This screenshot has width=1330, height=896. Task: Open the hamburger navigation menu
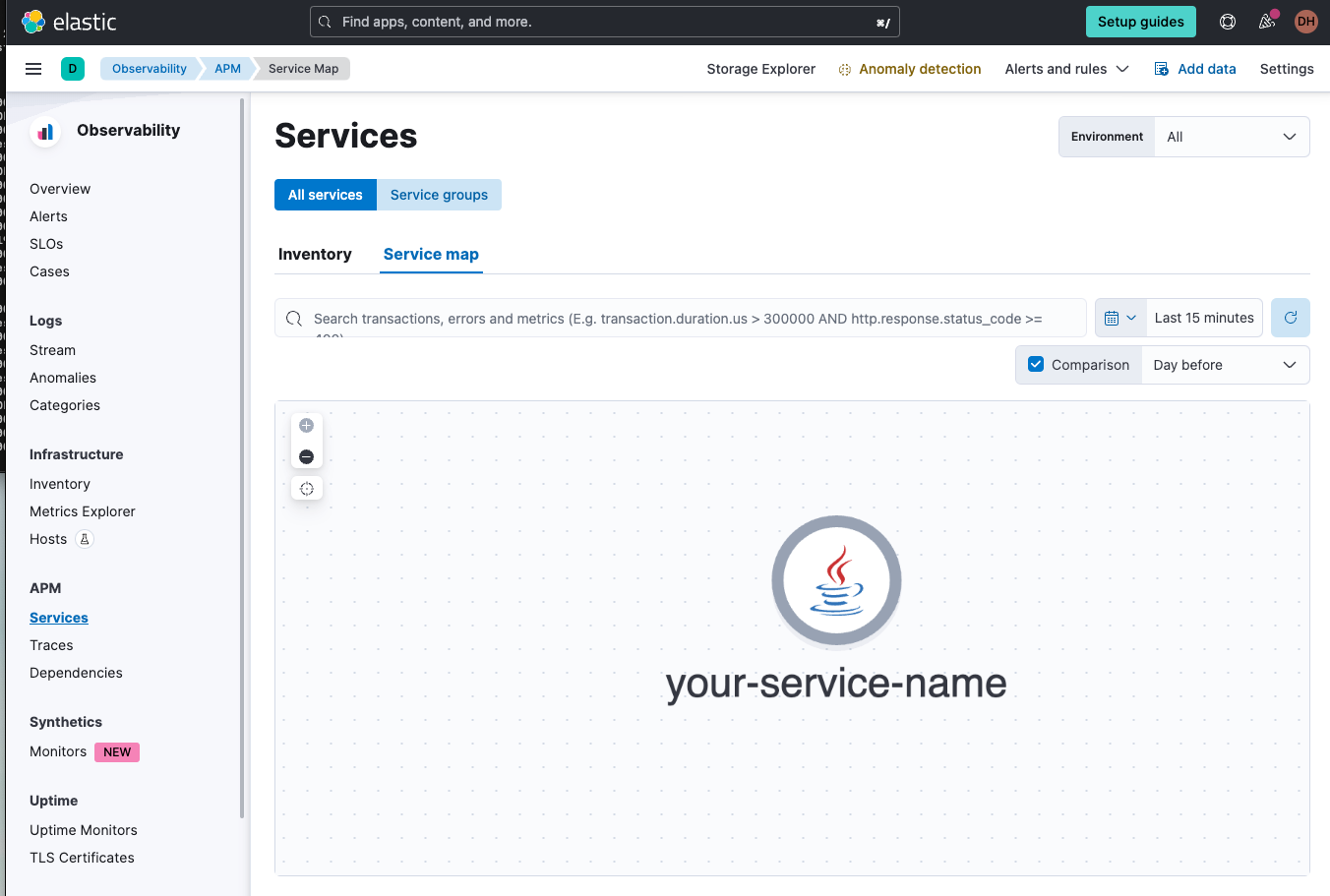[32, 68]
